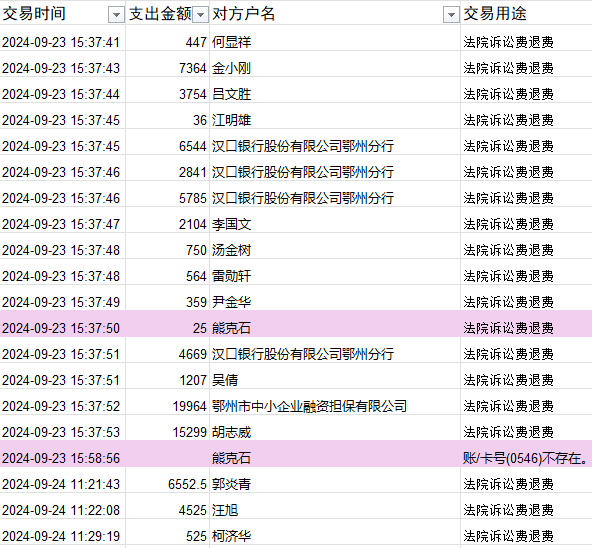The width and height of the screenshot is (592, 548).
Task: Open the 支出金额 column filter dropdown
Action: (200, 15)
